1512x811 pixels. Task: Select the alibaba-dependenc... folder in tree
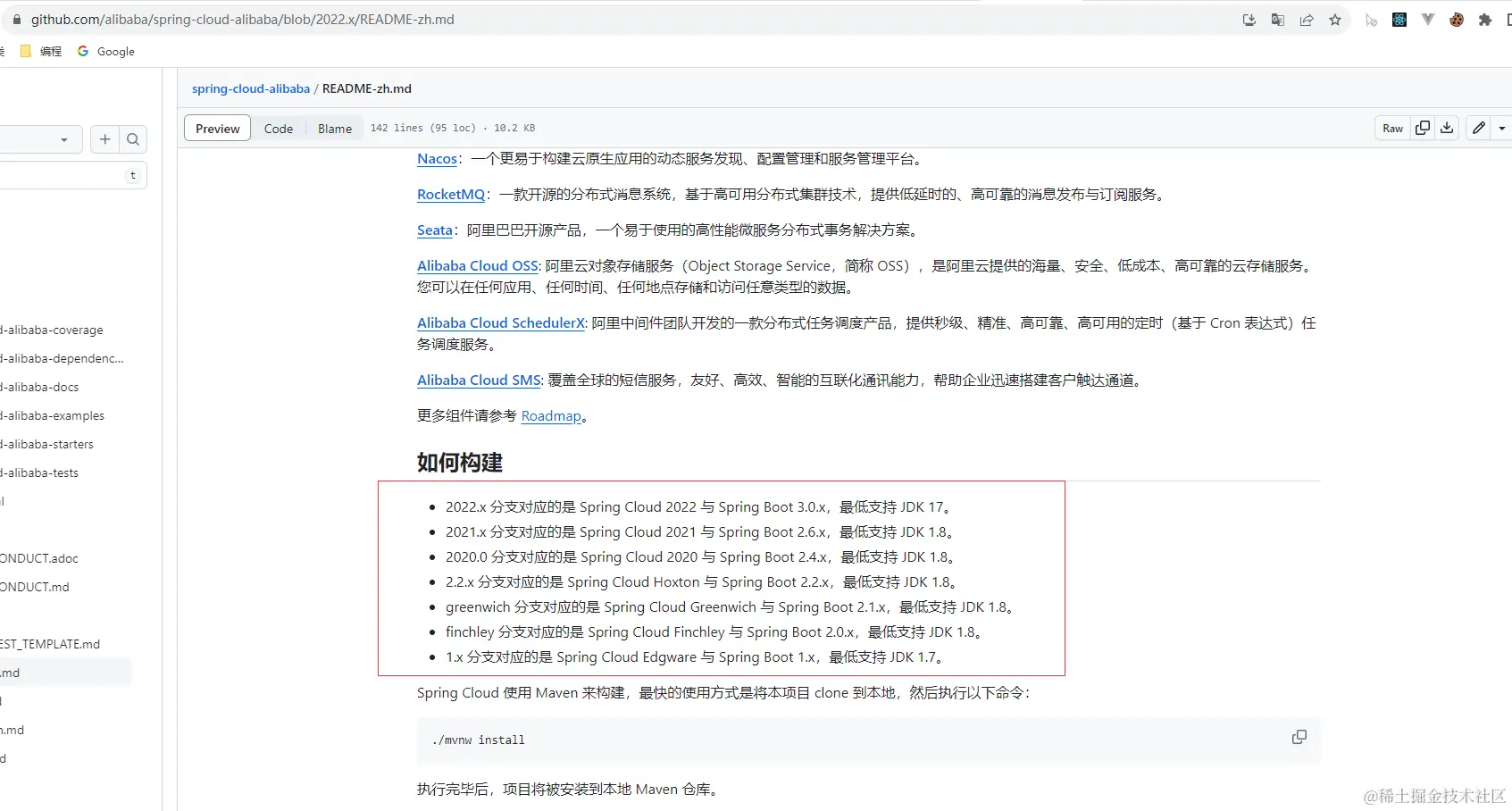(x=63, y=358)
